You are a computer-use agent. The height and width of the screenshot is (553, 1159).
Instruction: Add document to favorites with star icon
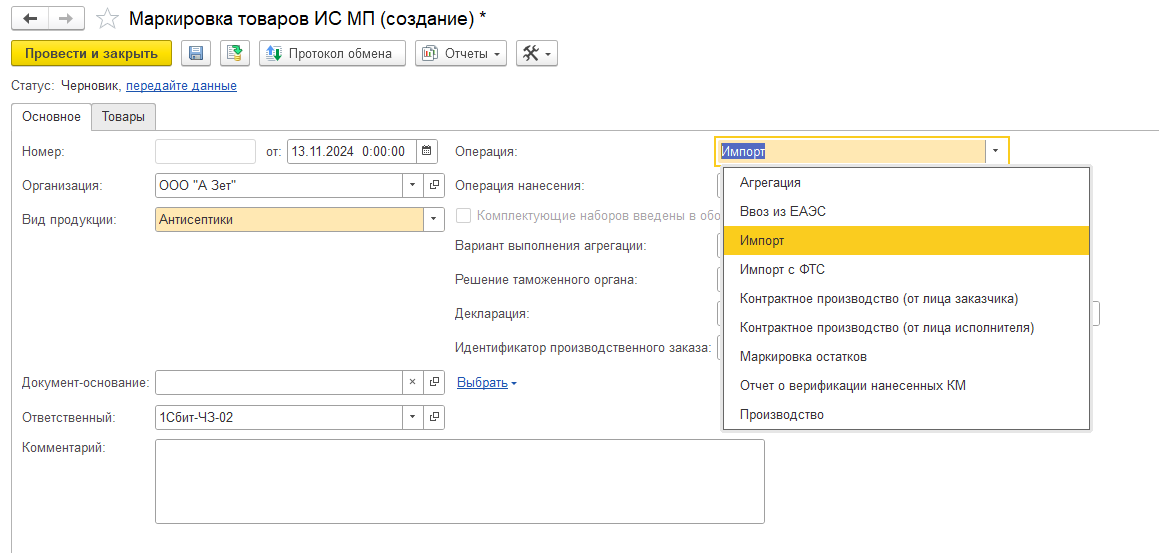tap(107, 19)
